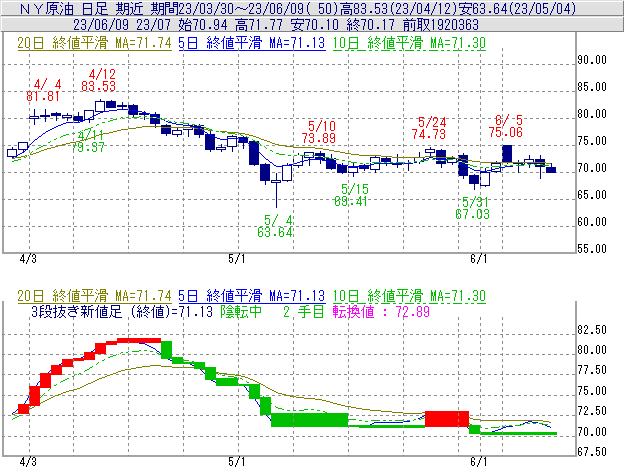Image resolution: width=624 pixels, height=475 pixels.
Task: Click the 5/10 73.89 high label
Action: pos(319,132)
